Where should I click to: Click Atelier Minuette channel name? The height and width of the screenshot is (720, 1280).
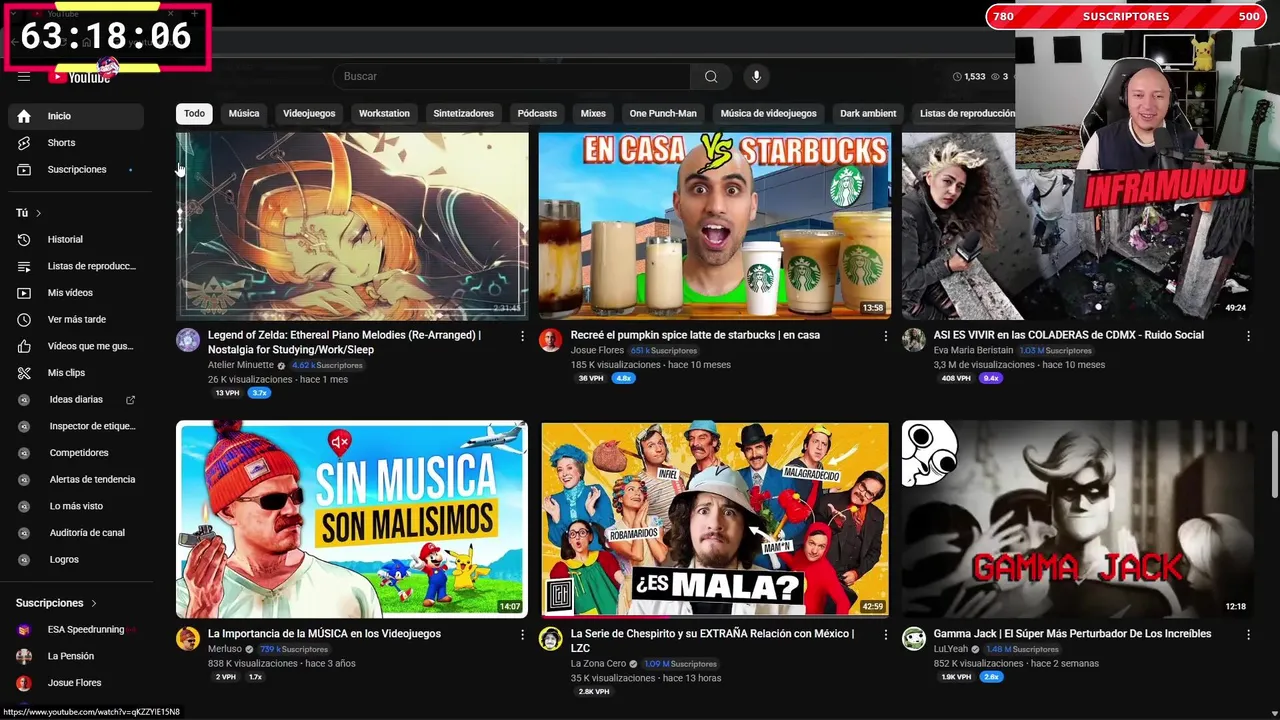click(241, 365)
